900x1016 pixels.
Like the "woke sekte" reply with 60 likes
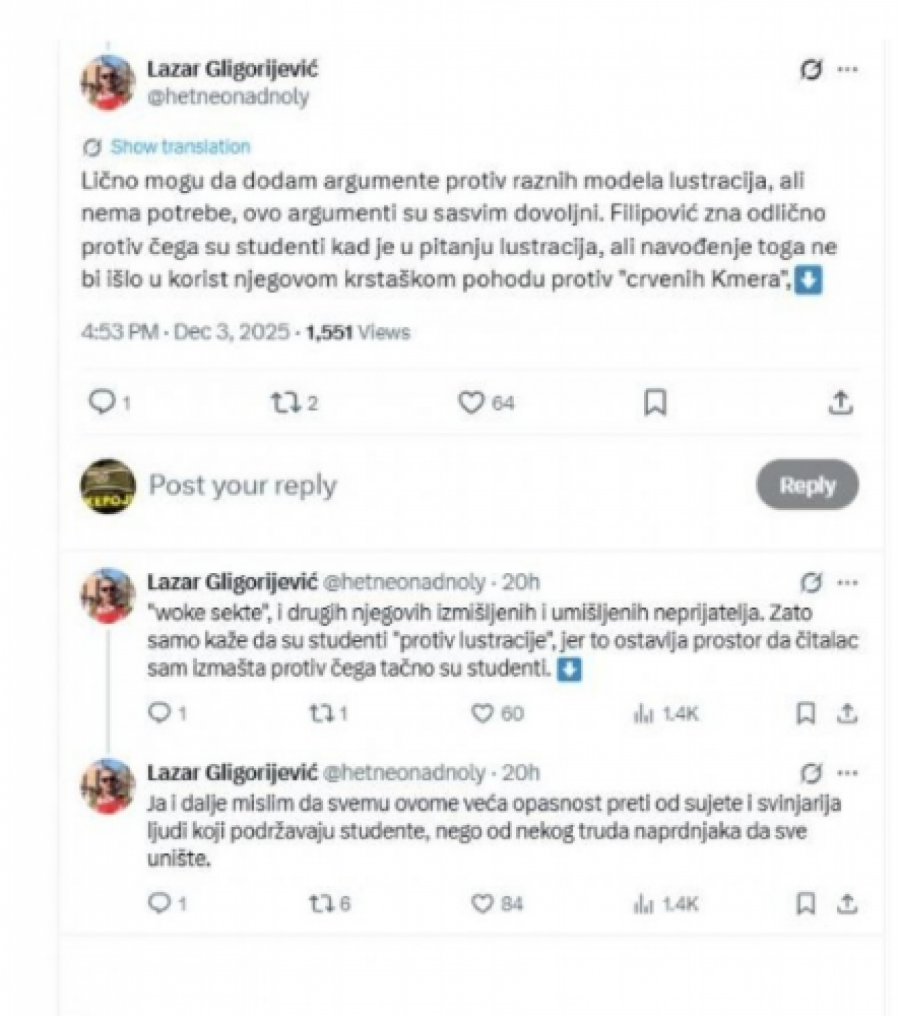(484, 713)
